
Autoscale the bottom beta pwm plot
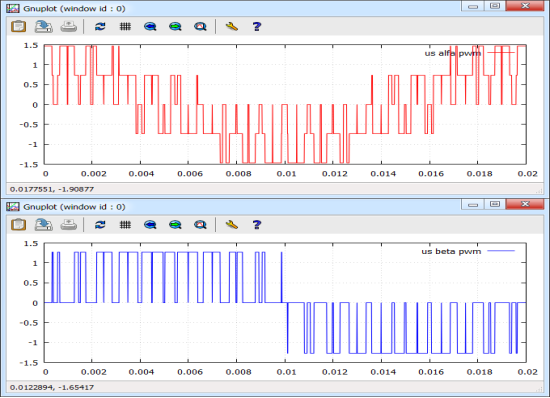coord(200,224)
